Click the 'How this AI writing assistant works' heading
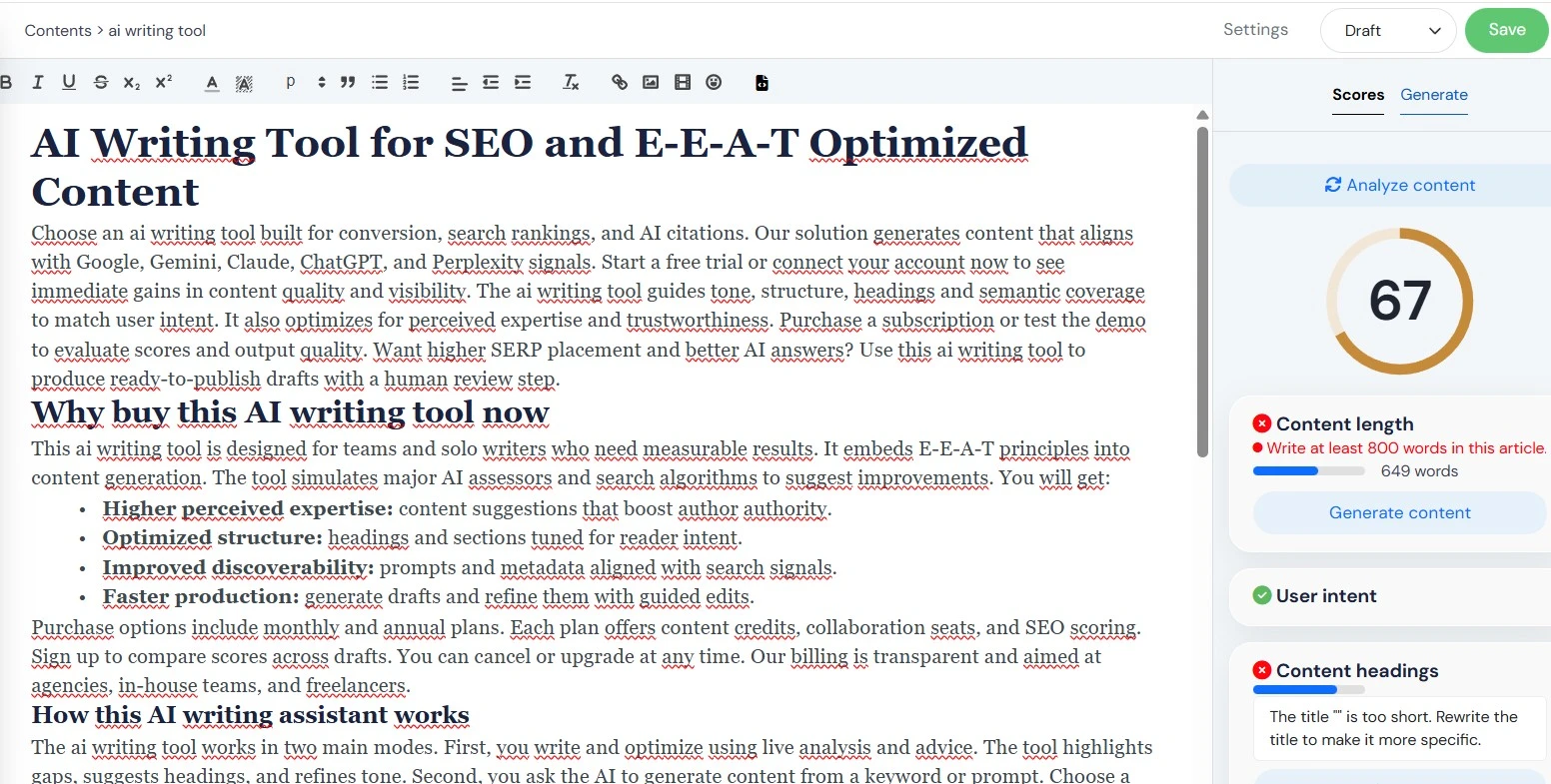The height and width of the screenshot is (784, 1551). pos(251,715)
